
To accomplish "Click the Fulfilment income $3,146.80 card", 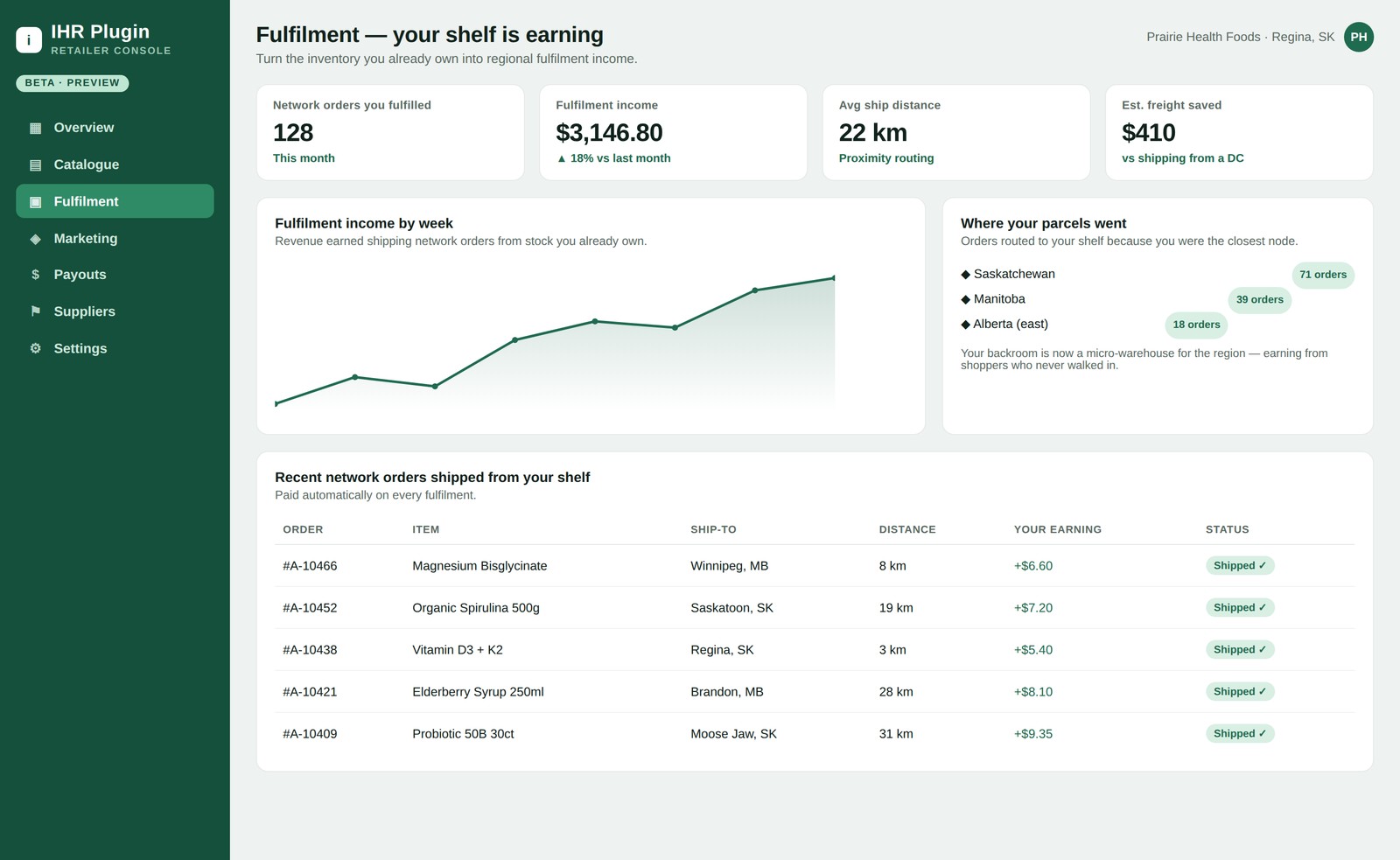I will pyautogui.click(x=673, y=132).
